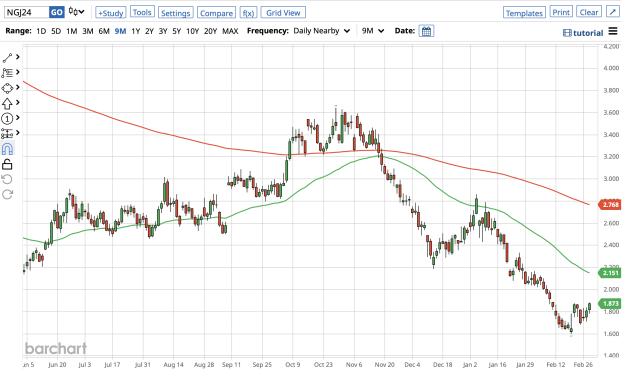Screen dimensions: 625x379
Task: Expand the measure tool options arrow
Action: 18,133
